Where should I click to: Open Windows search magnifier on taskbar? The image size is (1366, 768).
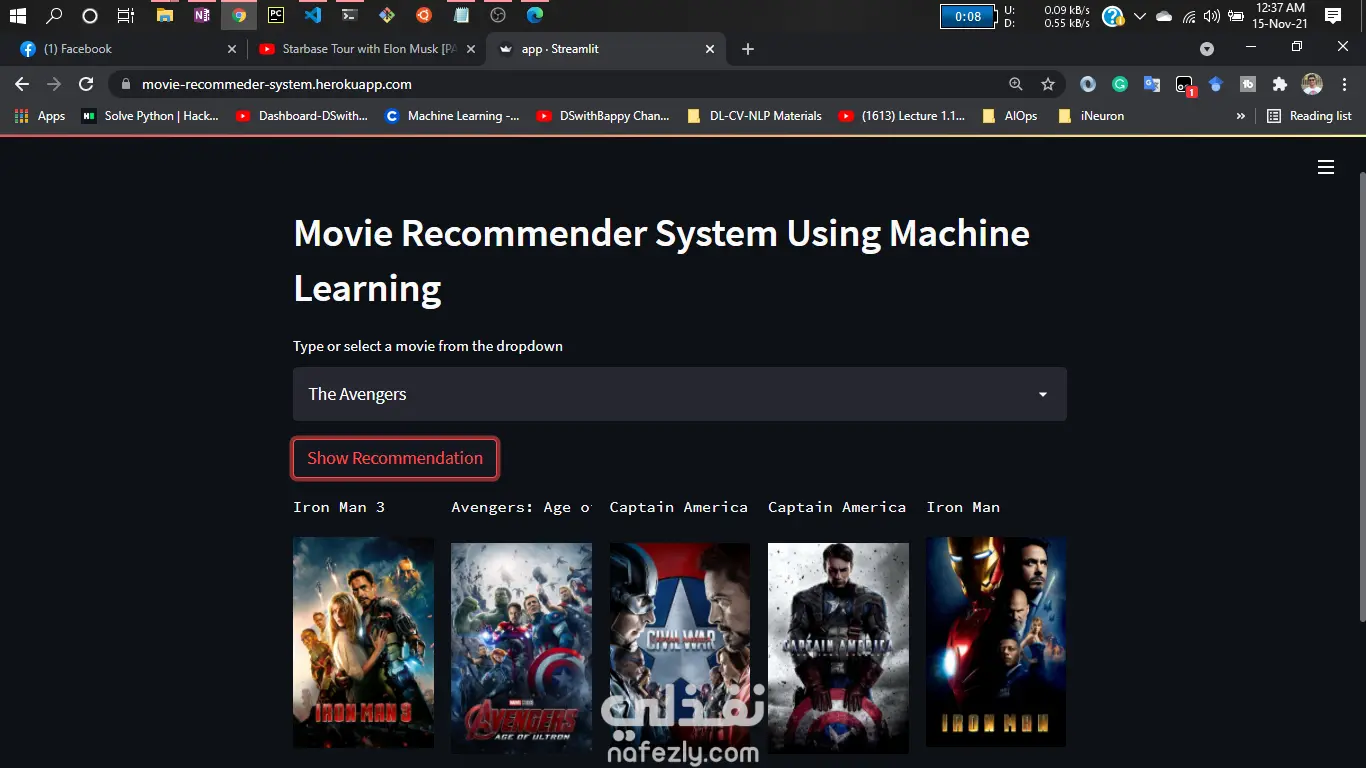(54, 15)
